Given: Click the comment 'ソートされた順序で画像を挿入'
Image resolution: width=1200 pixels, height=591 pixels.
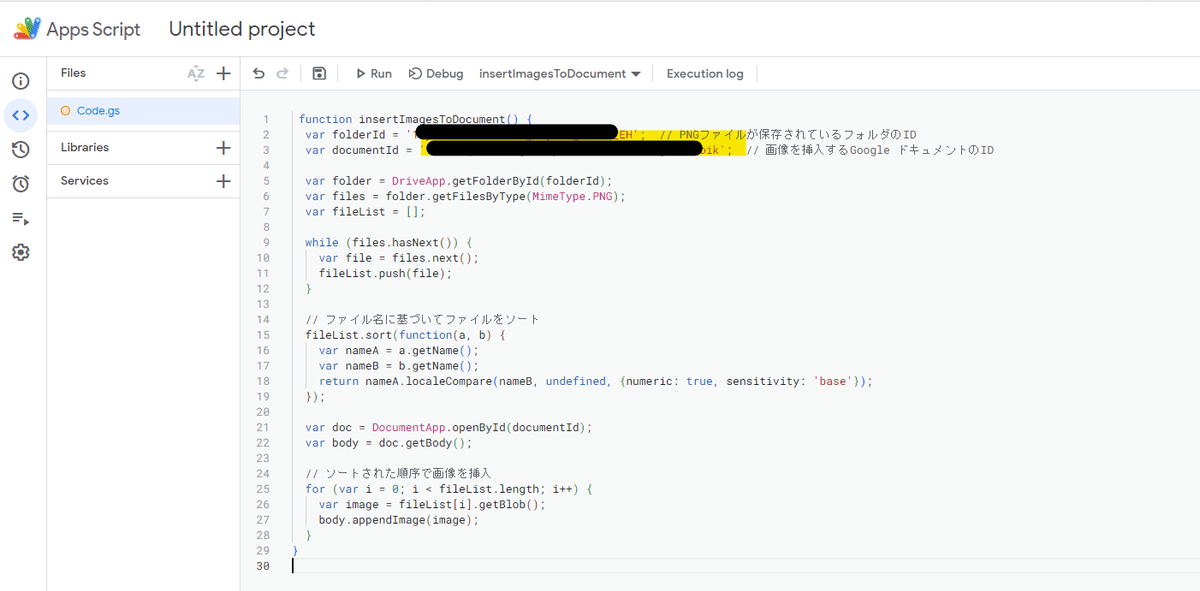Looking at the screenshot, I should (409, 473).
